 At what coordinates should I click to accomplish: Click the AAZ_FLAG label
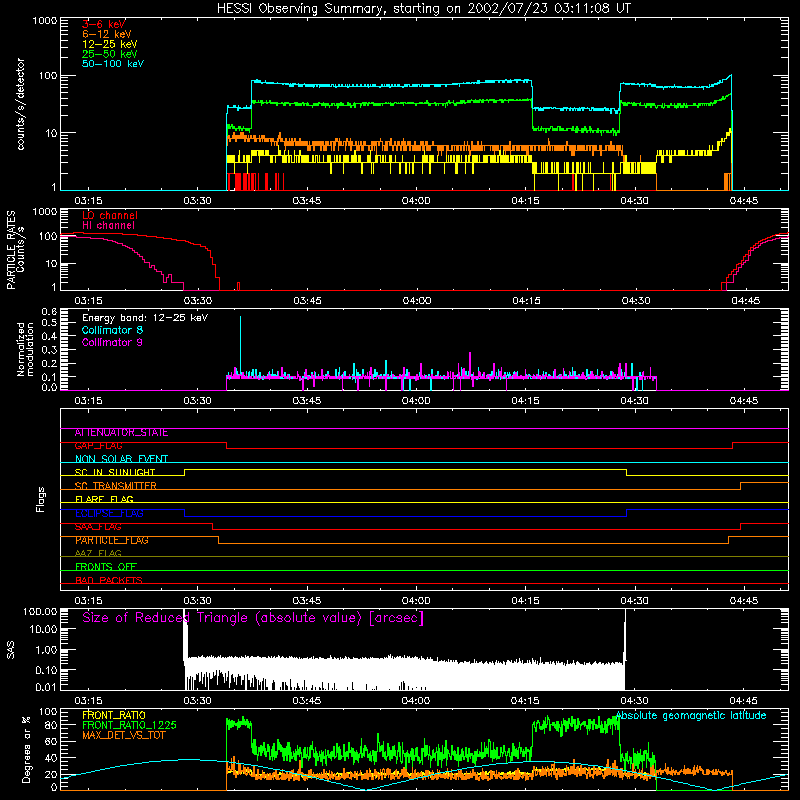pos(98,553)
